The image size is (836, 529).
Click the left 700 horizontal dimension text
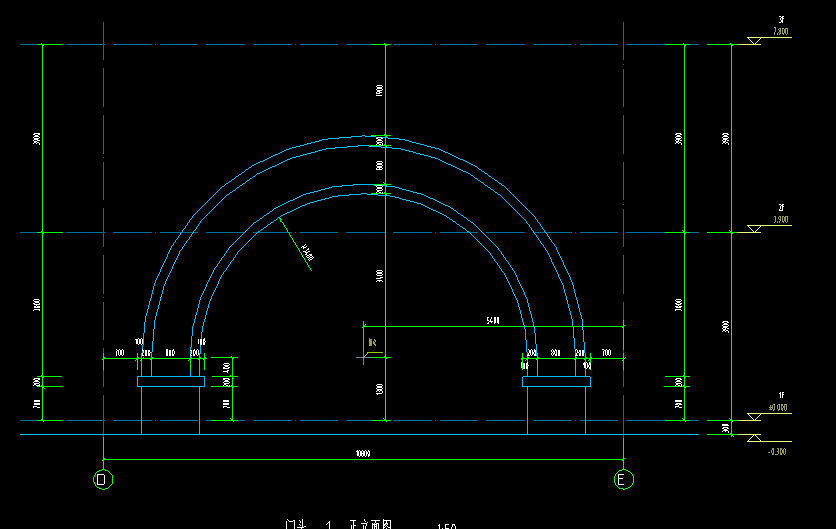[x=120, y=352]
